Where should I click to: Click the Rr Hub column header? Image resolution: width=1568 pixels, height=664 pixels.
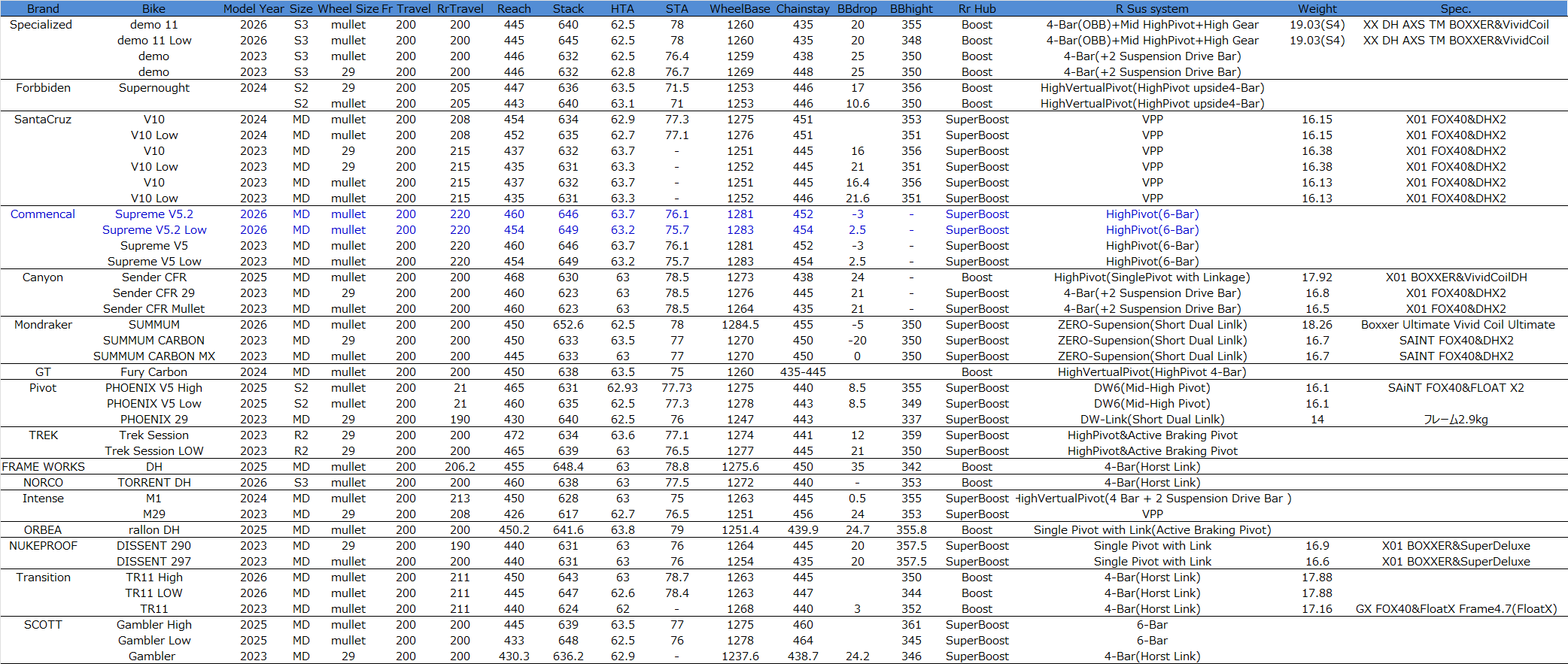(977, 9)
